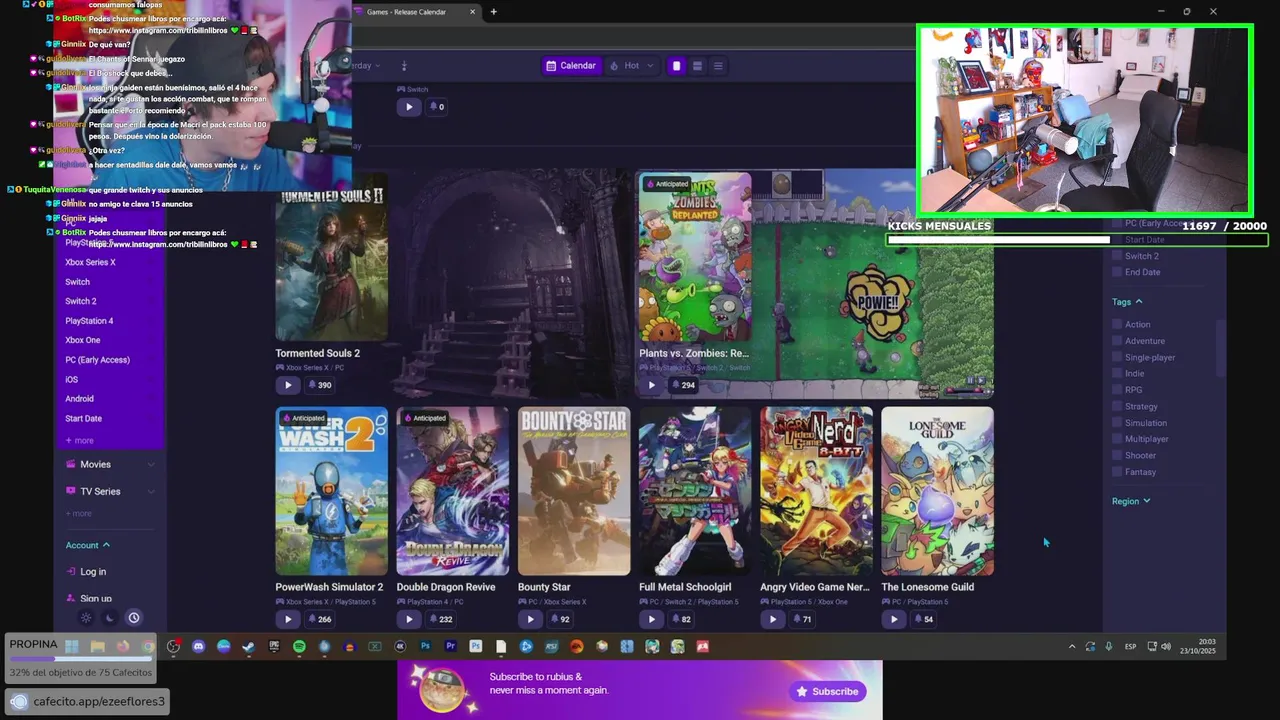Viewport: 1280px width, 720px height.
Task: Open the Full Metal Schoolgirl title link
Action: tap(685, 587)
